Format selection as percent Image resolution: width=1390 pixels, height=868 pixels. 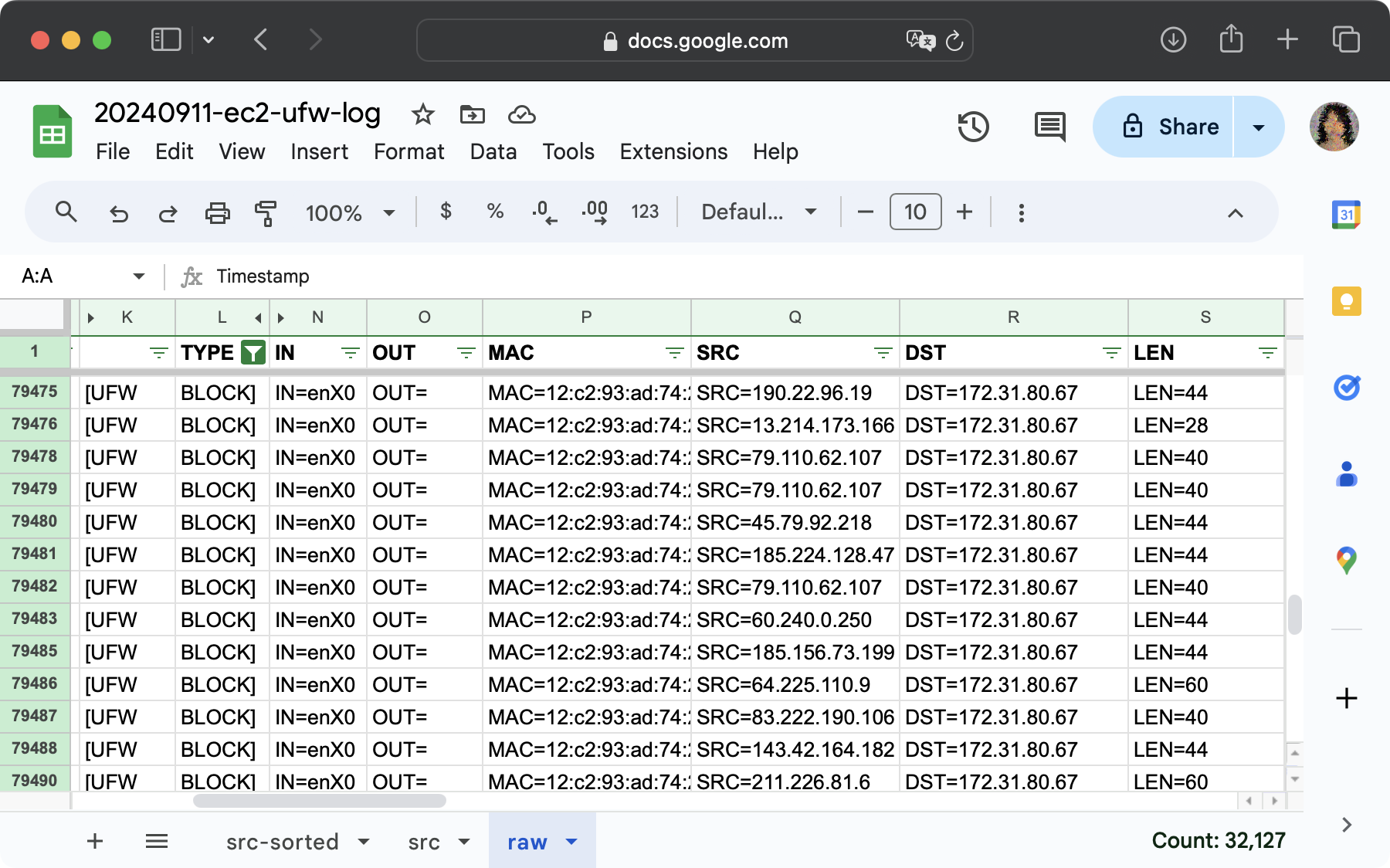(494, 212)
